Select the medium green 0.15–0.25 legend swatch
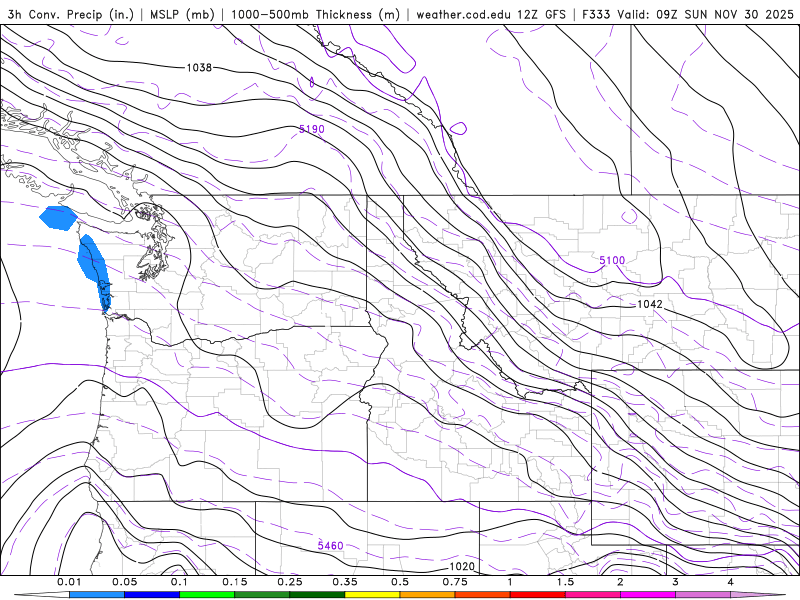800x600 pixels. (x=262, y=595)
